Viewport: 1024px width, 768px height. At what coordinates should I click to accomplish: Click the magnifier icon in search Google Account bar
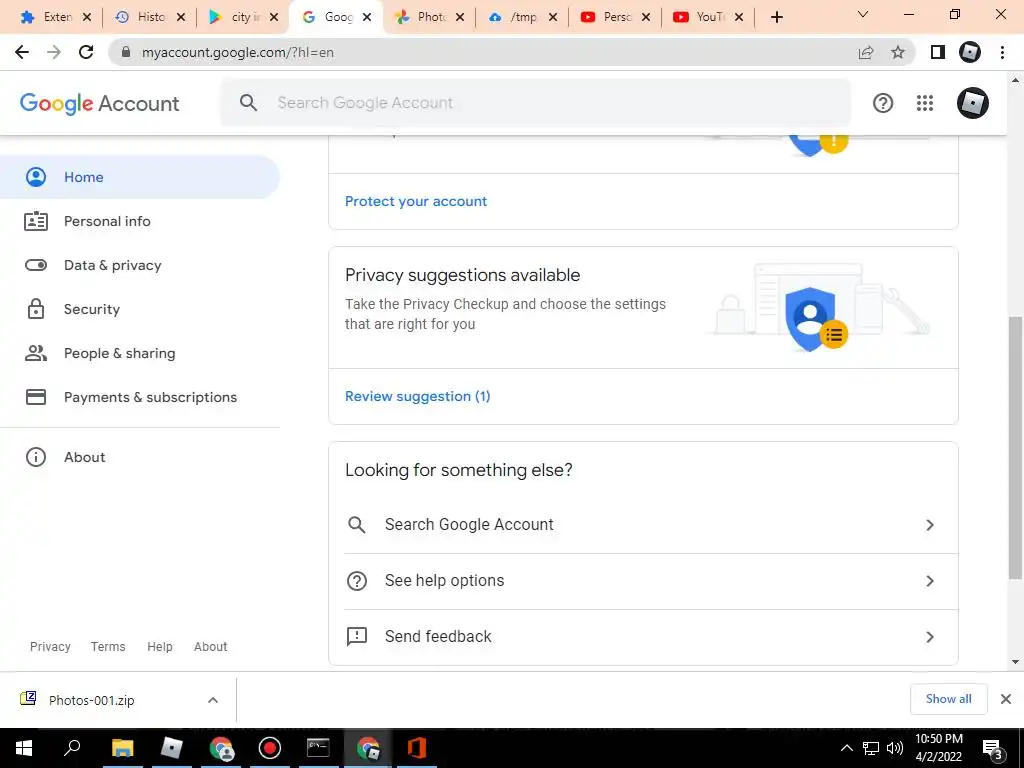248,103
